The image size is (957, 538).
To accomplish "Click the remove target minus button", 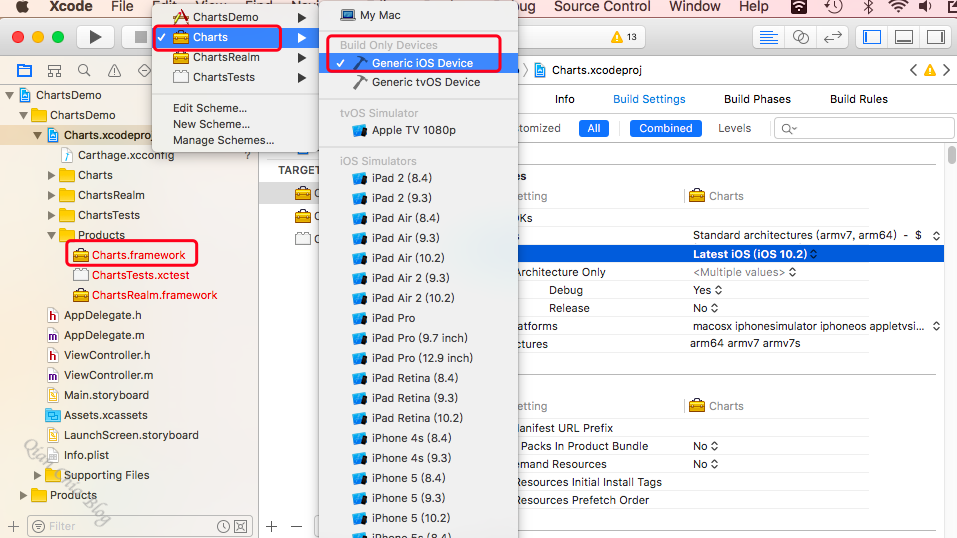I will tap(297, 526).
